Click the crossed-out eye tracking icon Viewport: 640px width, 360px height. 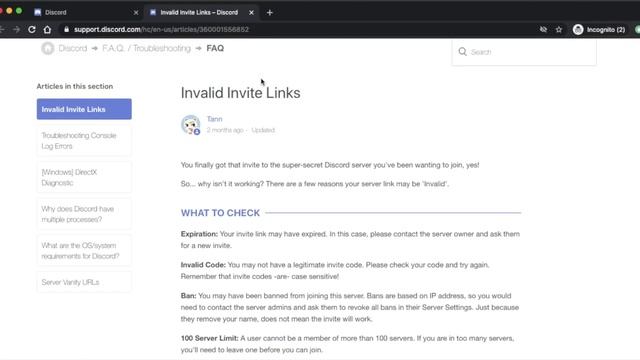[x=543, y=29]
